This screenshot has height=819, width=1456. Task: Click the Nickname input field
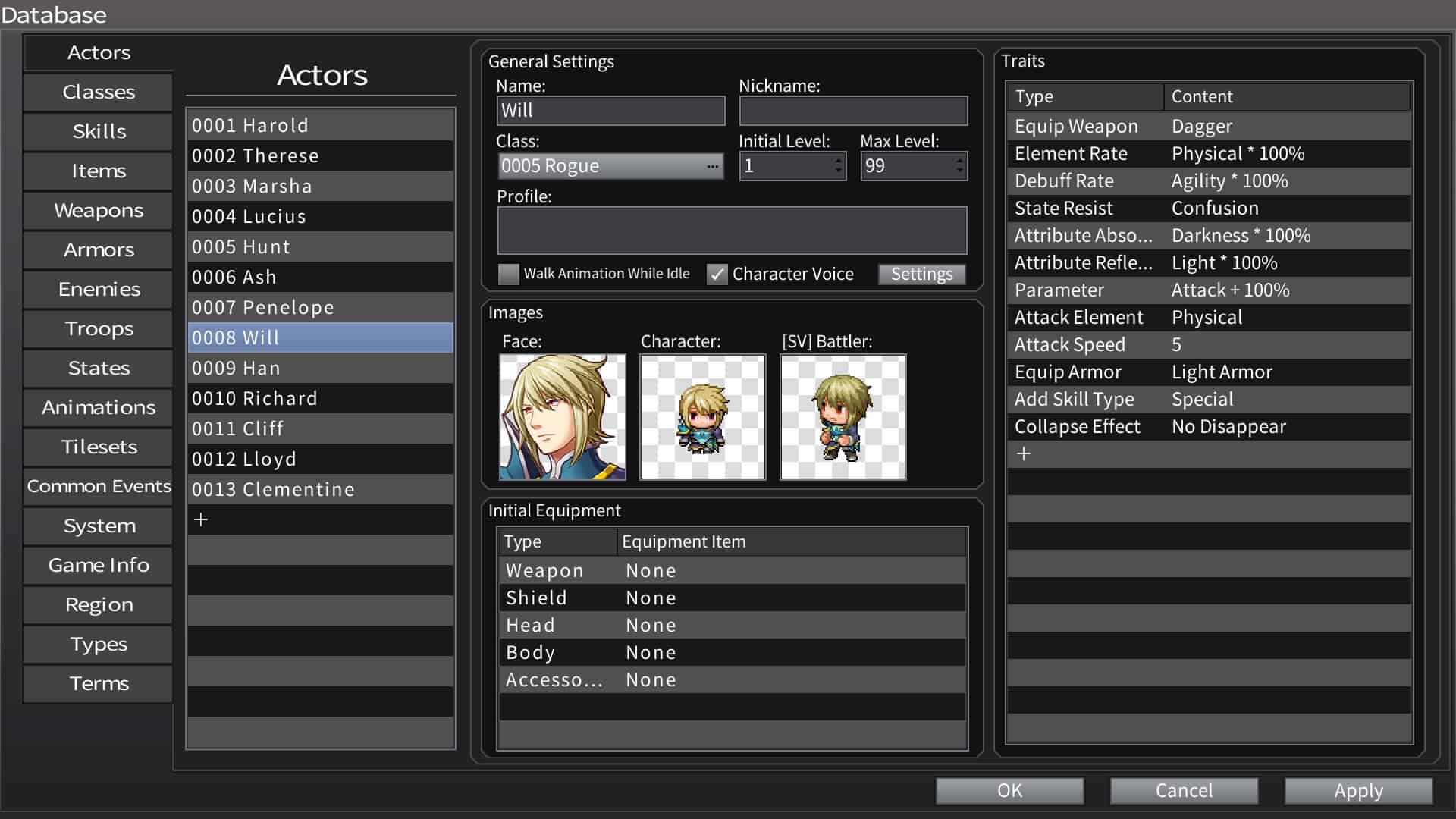pos(852,111)
